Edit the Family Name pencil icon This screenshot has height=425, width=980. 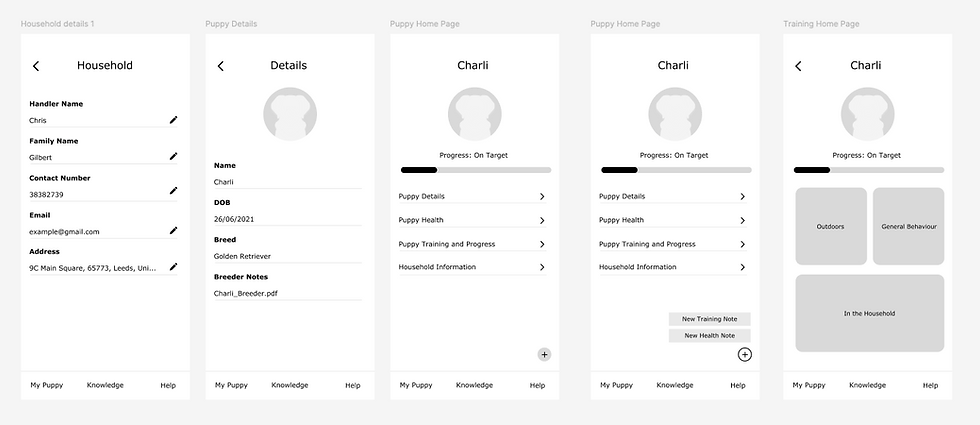pos(173,157)
